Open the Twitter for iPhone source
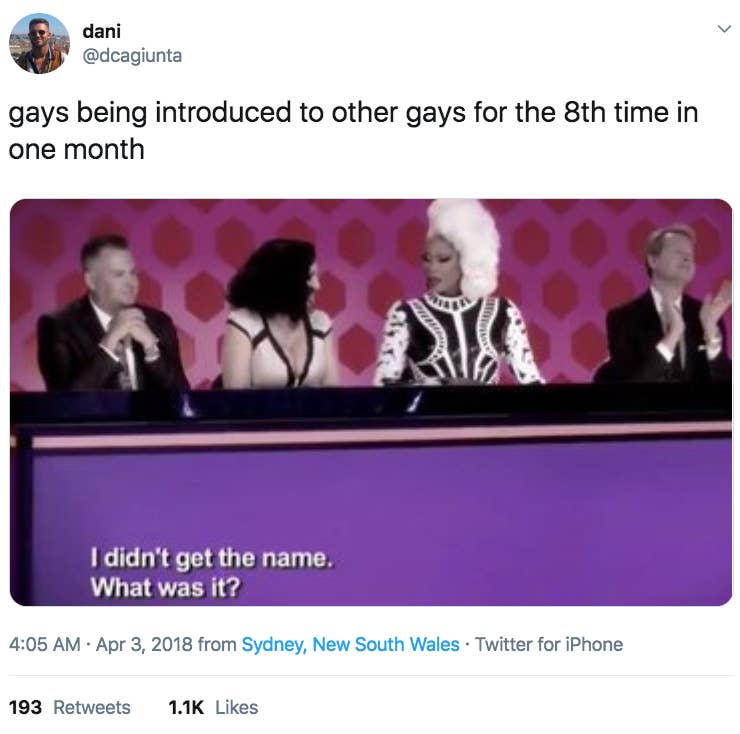Viewport: 740px width, 734px height. [x=549, y=644]
